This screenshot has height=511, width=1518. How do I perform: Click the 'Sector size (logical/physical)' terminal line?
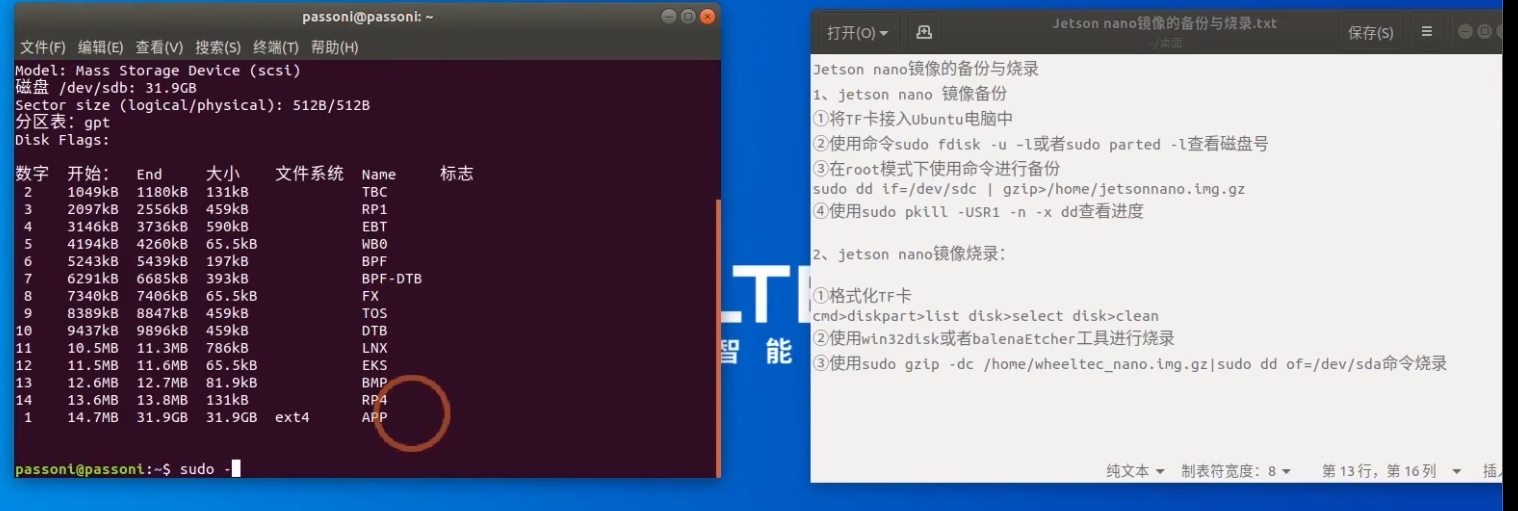(193, 105)
